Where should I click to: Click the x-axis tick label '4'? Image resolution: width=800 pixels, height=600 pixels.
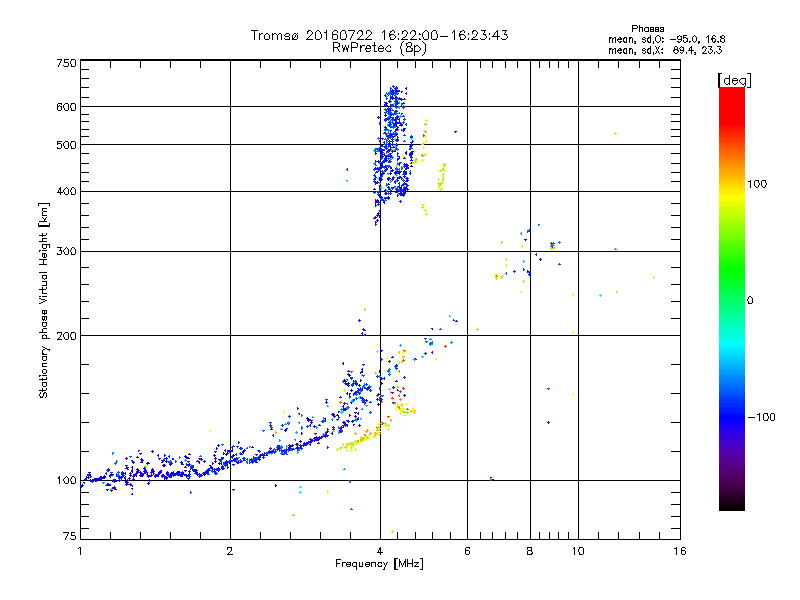380,551
